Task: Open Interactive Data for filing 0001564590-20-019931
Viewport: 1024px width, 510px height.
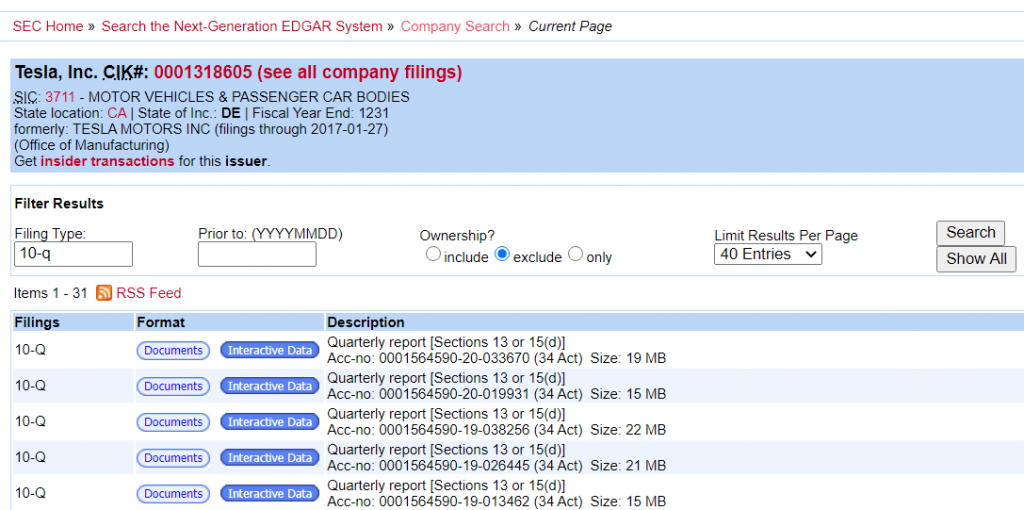Action: tap(270, 386)
